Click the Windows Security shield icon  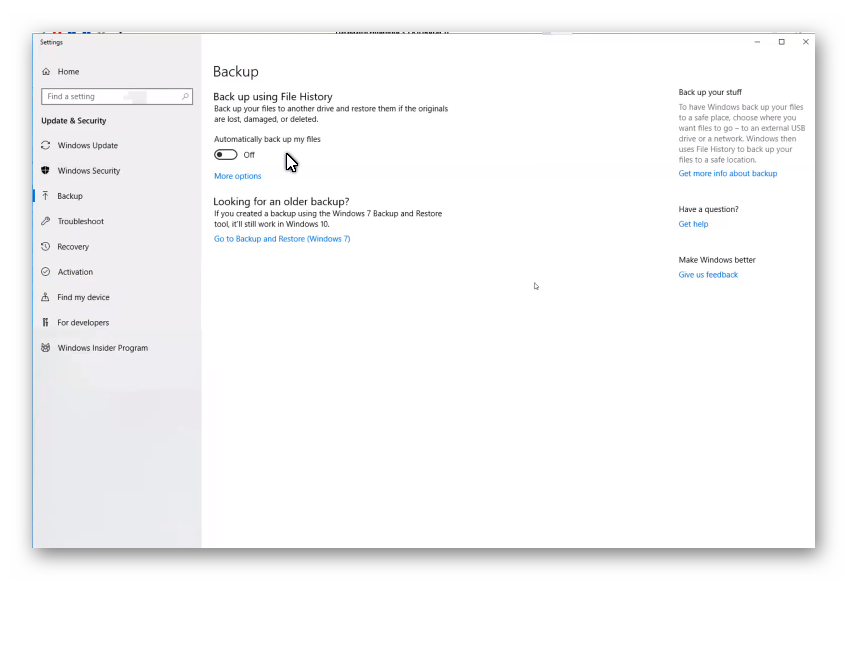click(45, 171)
